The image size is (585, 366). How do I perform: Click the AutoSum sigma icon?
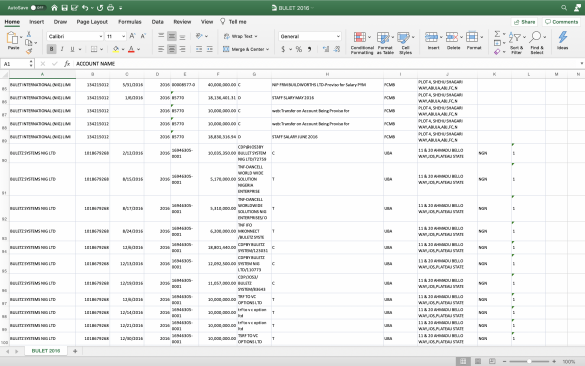point(497,34)
